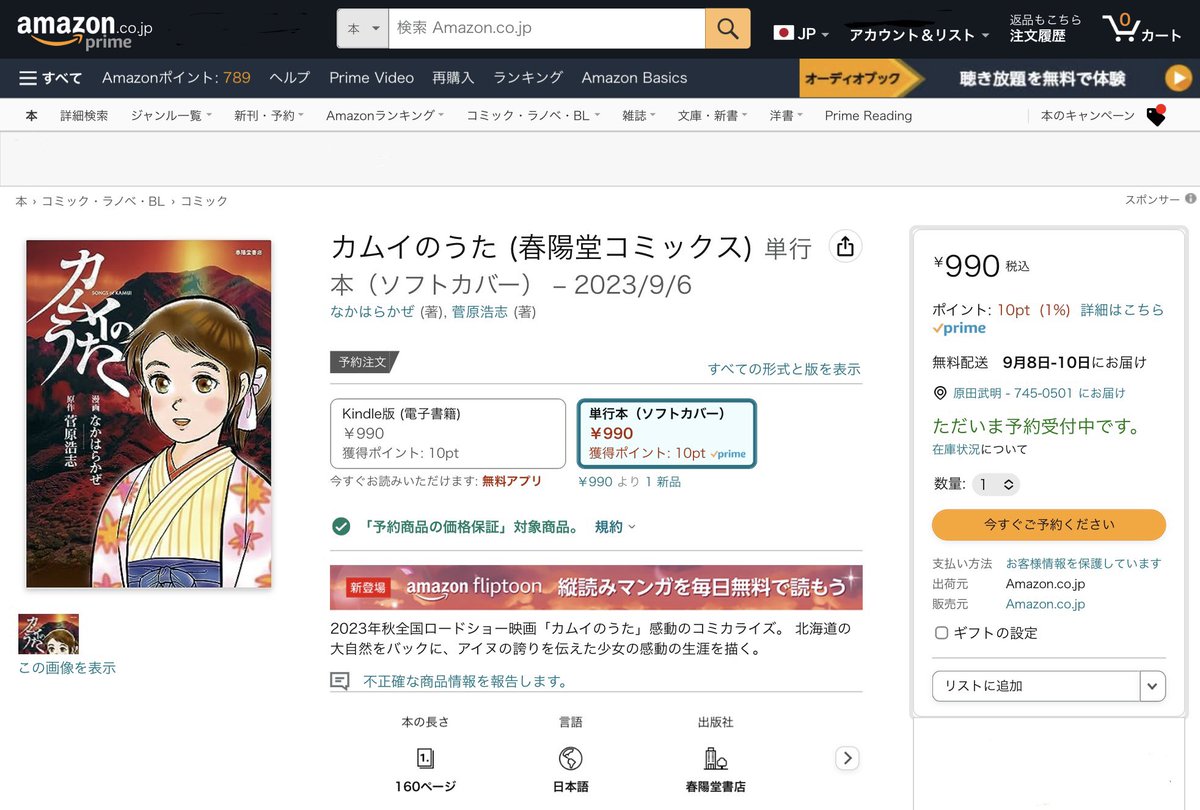1200x810 pixels.
Task: Click the Amazon.co.jp seller link
Action: pyautogui.click(x=1045, y=604)
